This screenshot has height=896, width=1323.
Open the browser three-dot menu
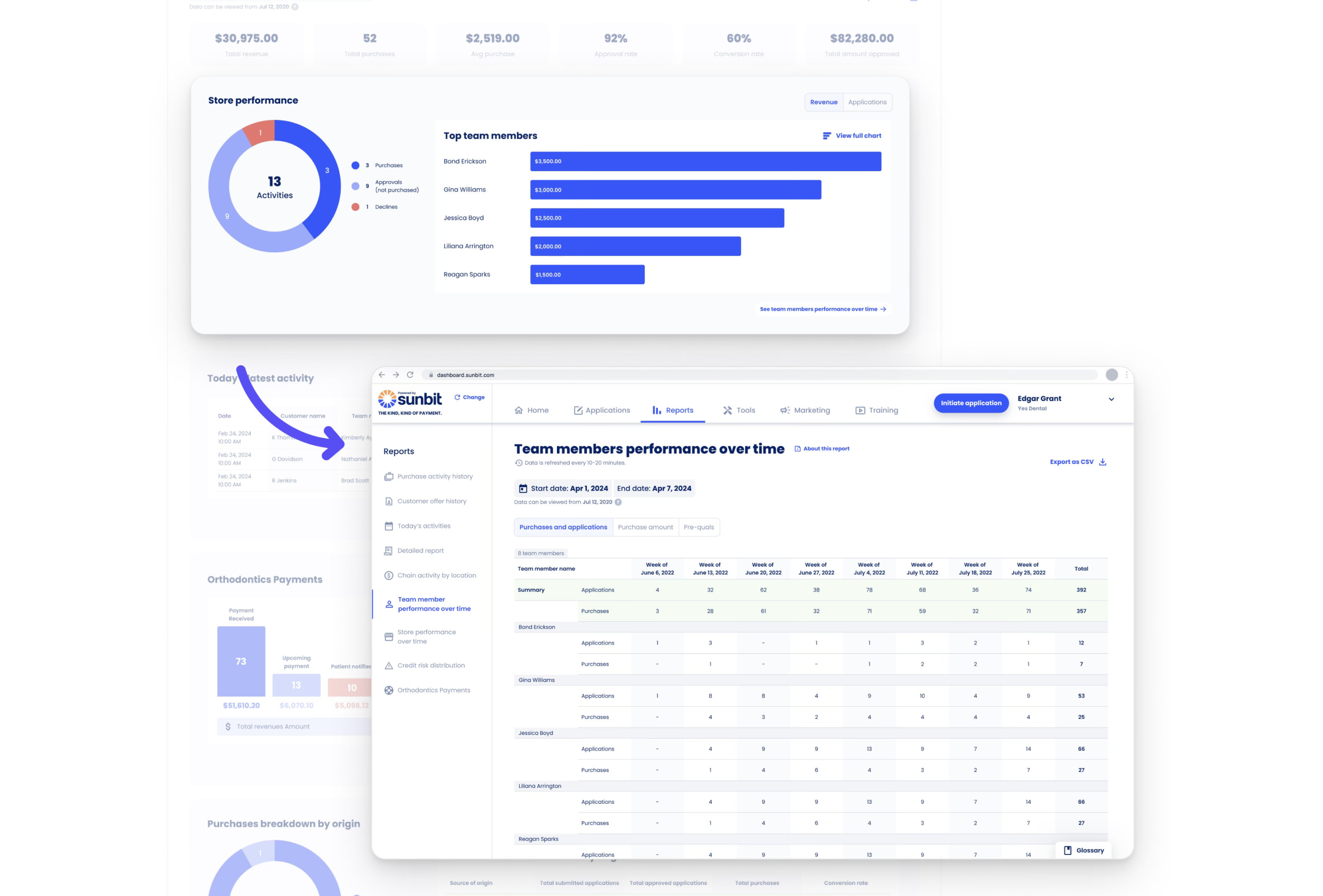[1126, 374]
